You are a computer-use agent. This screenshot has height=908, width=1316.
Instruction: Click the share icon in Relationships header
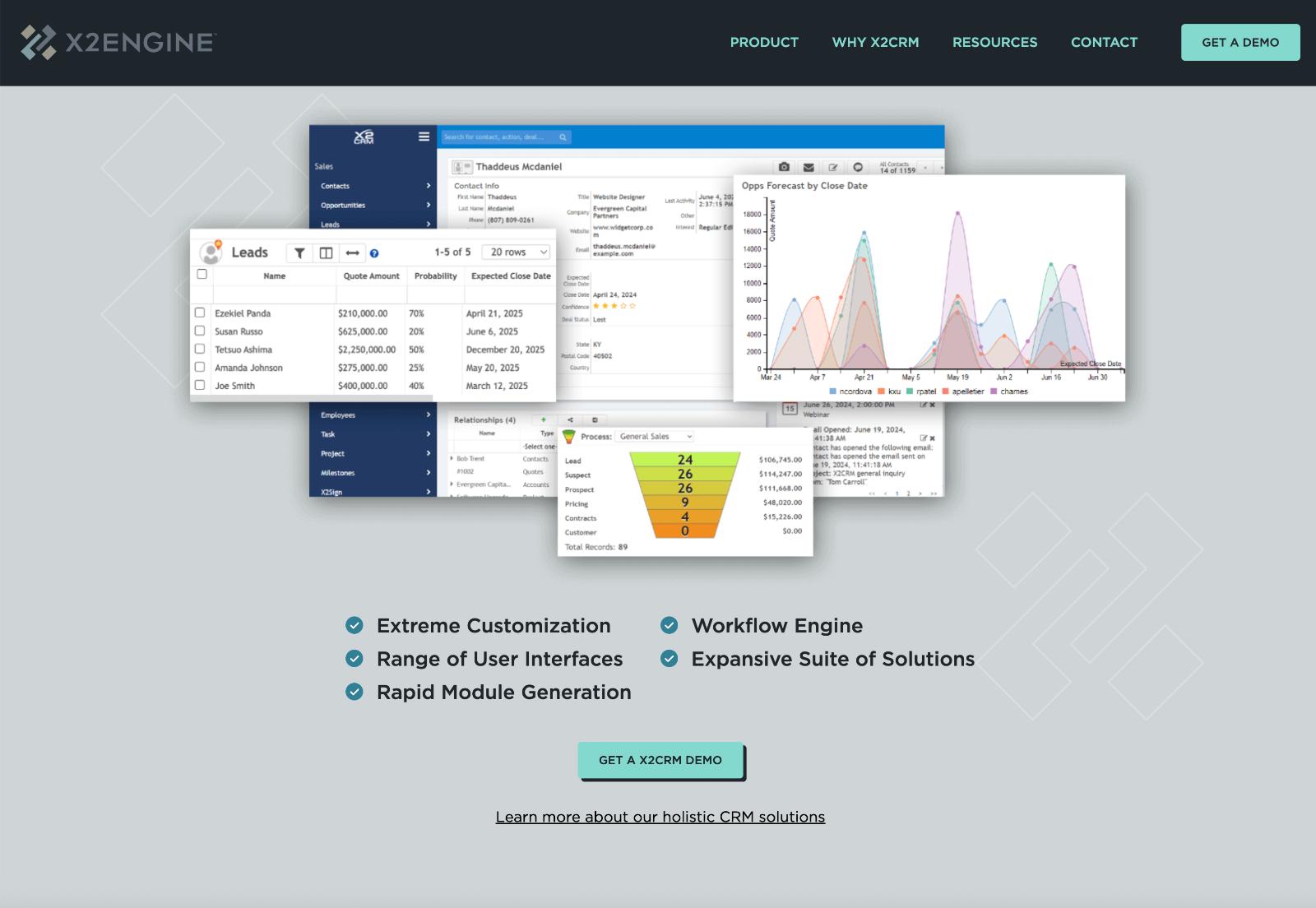pos(569,419)
